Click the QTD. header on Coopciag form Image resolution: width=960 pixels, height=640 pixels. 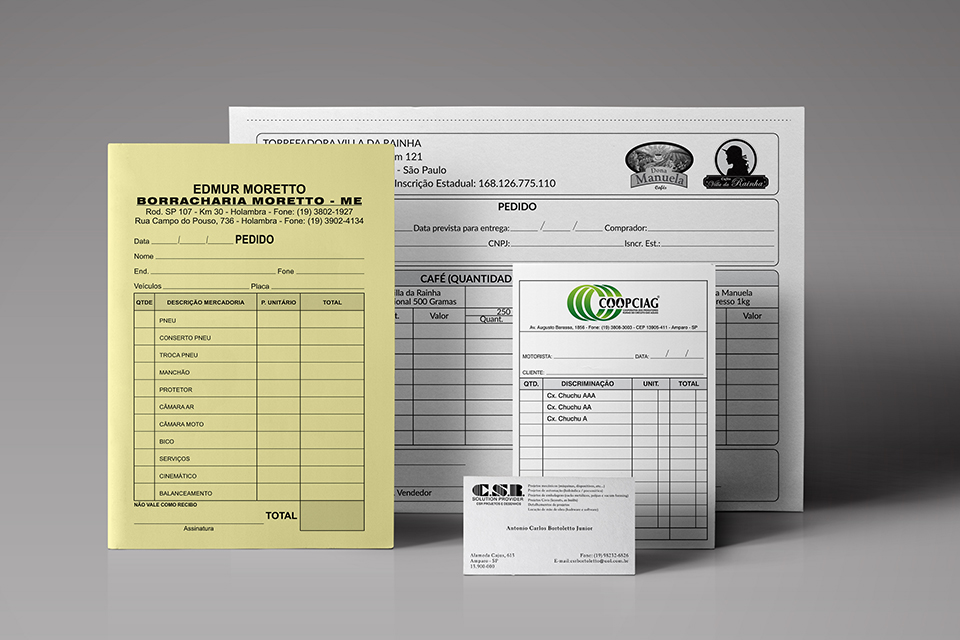[531, 383]
